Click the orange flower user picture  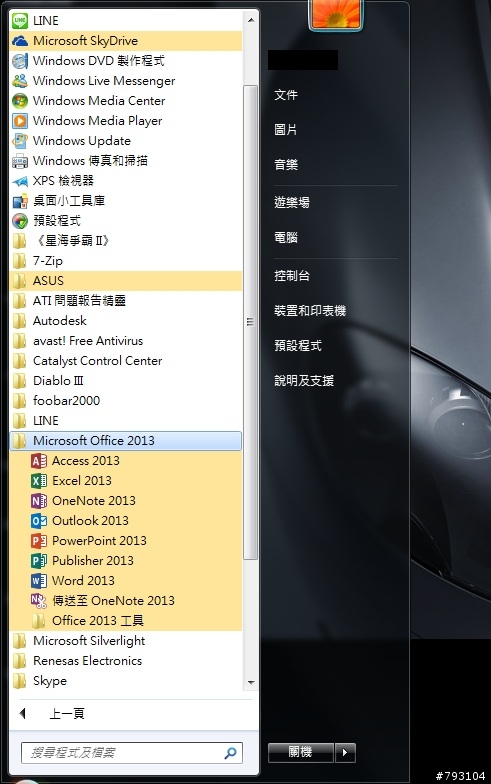[336, 14]
